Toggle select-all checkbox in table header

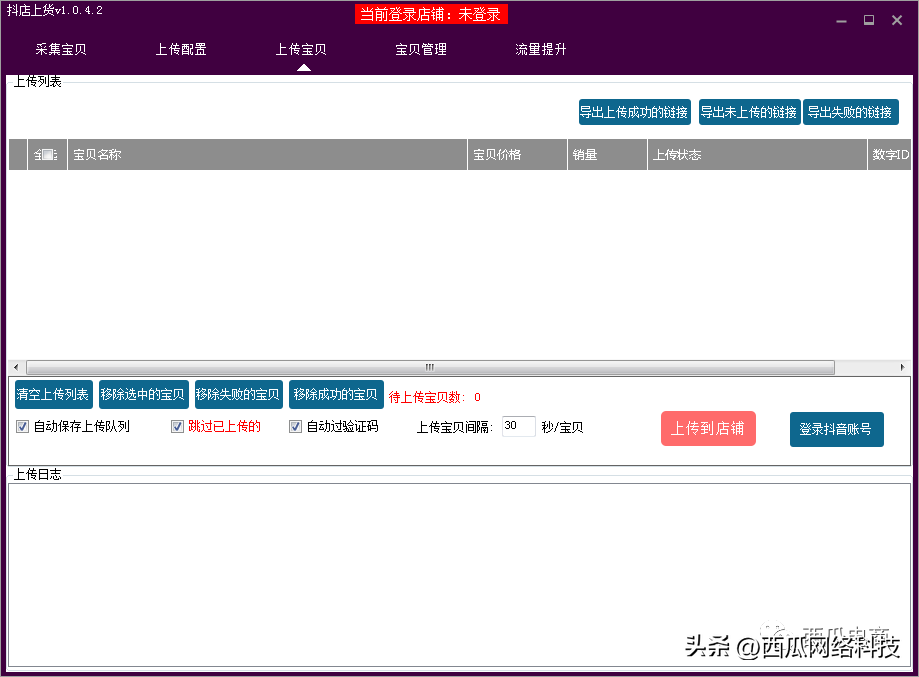coord(45,155)
